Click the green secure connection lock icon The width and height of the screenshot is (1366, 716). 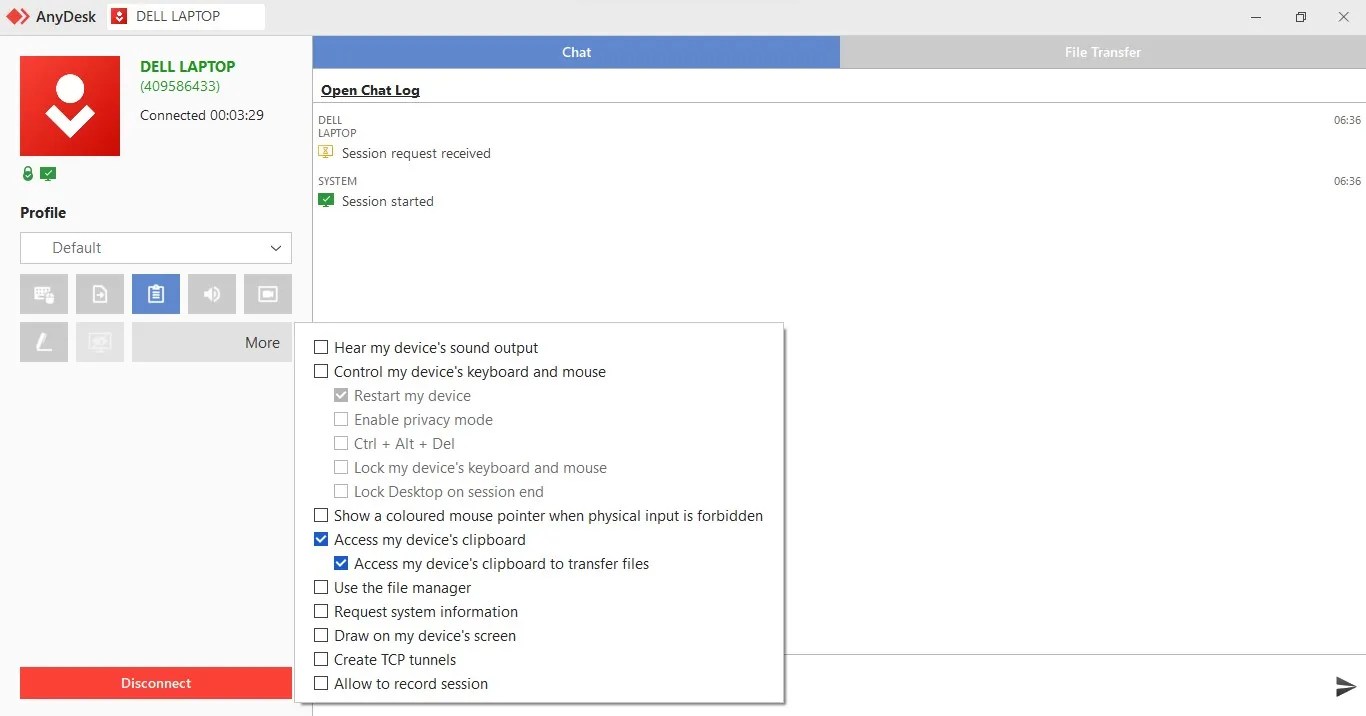(x=27, y=173)
